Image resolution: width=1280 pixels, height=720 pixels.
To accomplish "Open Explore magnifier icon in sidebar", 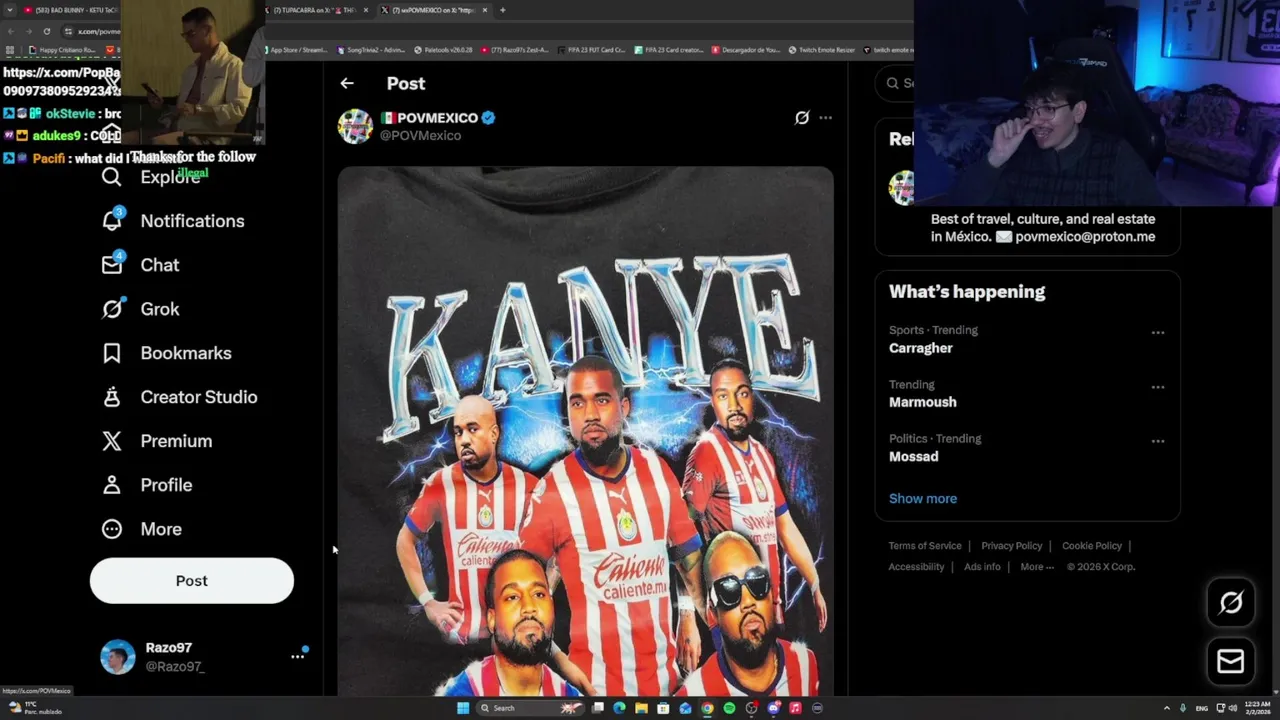I will [112, 177].
